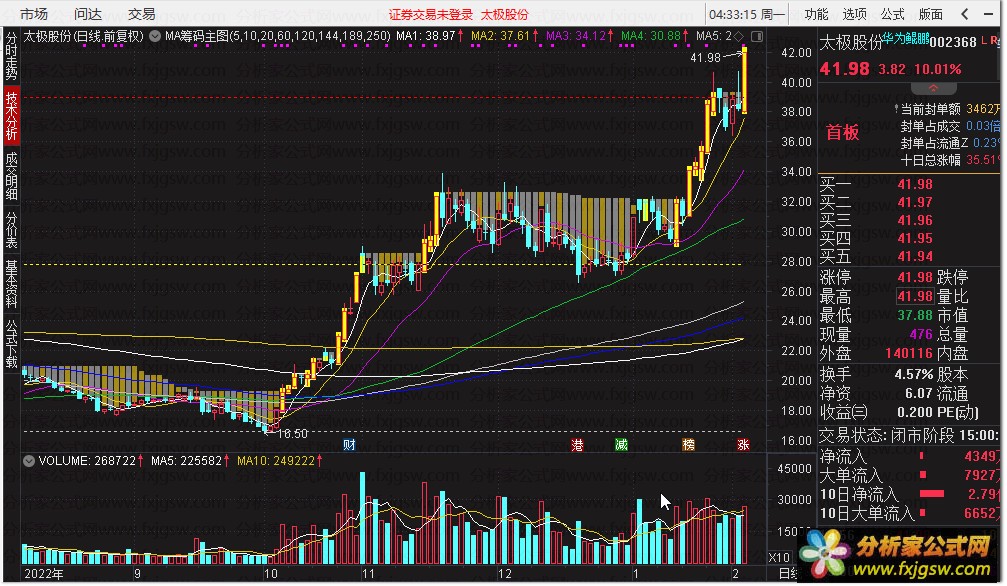Open the 选项 menu
Viewport: 1007px width, 586px height.
coord(854,13)
